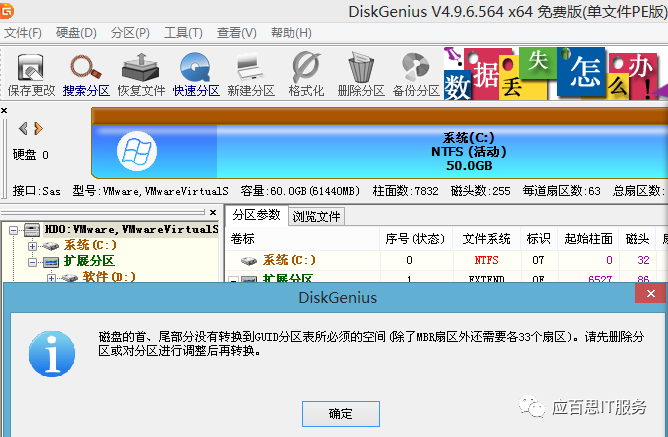Image resolution: width=668 pixels, height=437 pixels.
Task: Go to next disk with right arrow
Action: [39, 128]
